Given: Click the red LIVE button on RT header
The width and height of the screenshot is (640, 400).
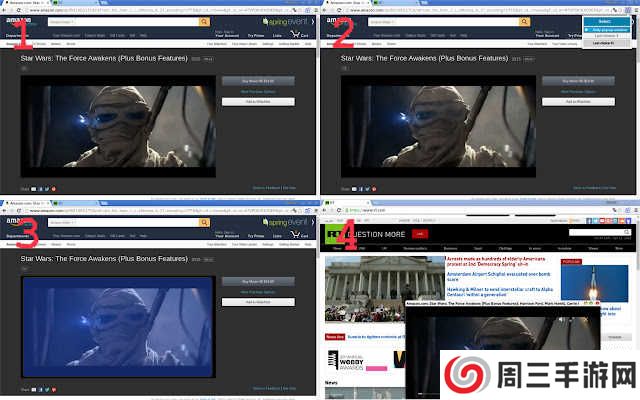Looking at the screenshot, I should (x=419, y=233).
